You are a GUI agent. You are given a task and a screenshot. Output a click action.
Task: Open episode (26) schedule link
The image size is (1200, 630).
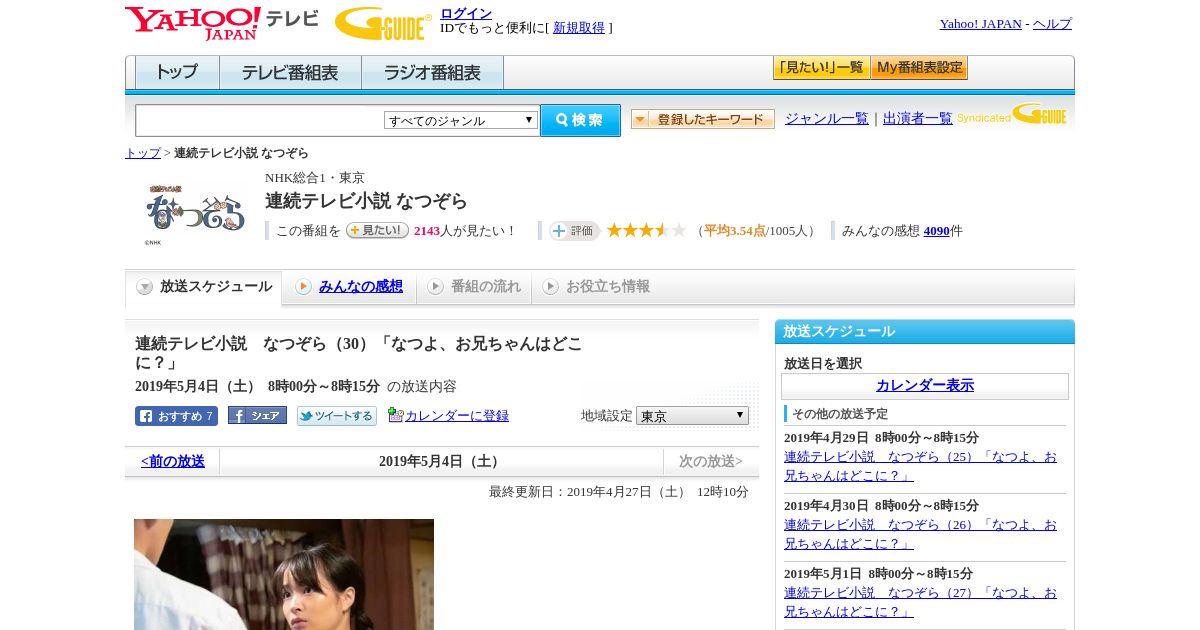[x=920, y=534]
